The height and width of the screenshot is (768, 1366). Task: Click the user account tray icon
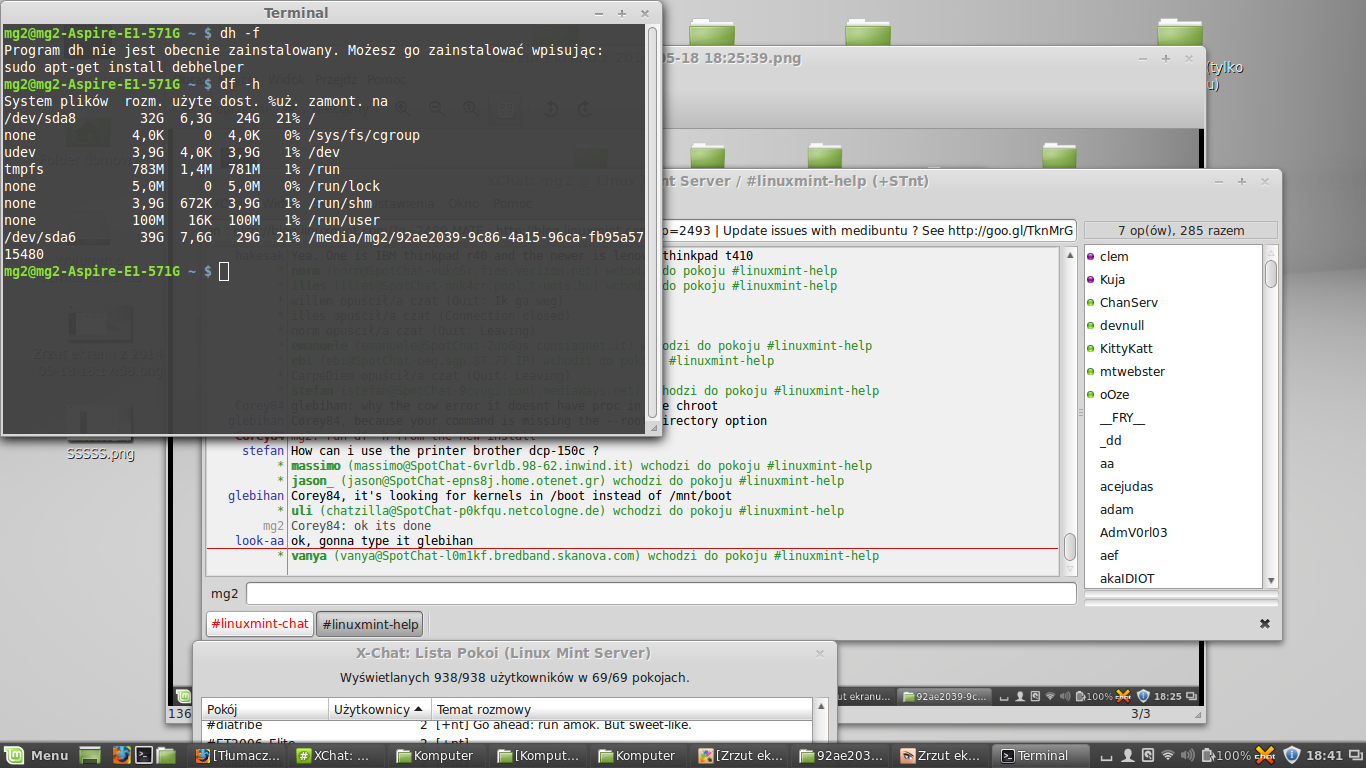(x=1127, y=756)
